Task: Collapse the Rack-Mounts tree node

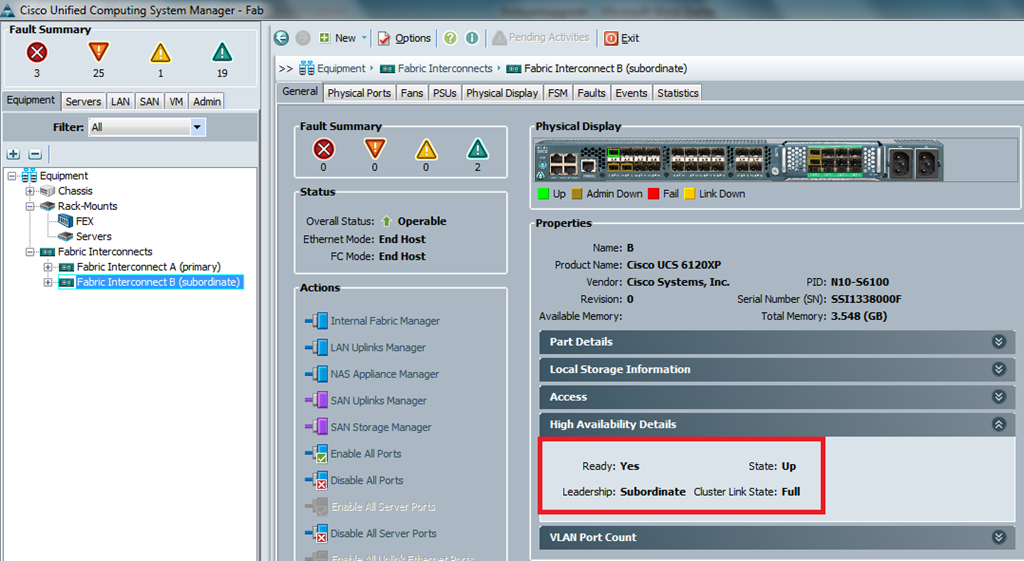Action: coord(30,206)
